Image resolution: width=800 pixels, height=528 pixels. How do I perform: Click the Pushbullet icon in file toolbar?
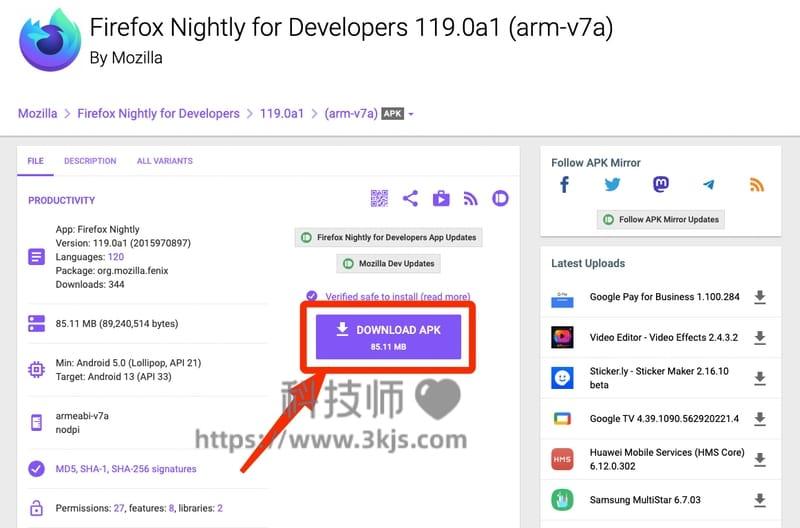coord(500,198)
